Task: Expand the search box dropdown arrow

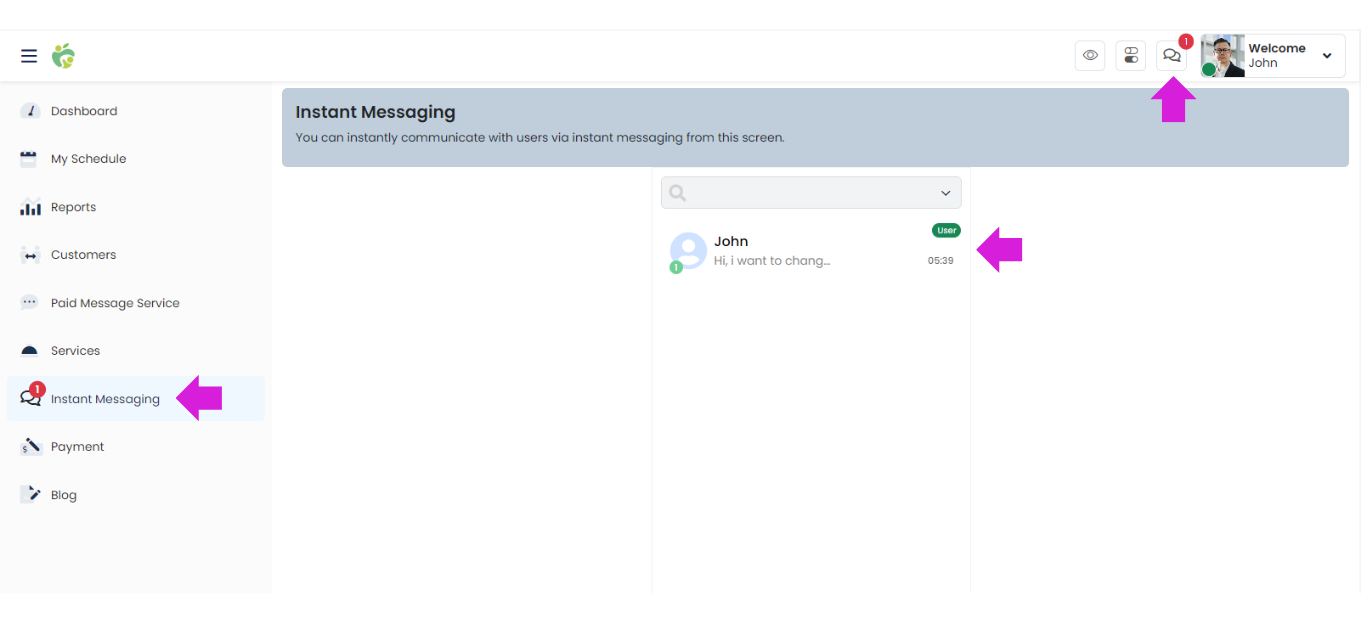Action: point(945,193)
